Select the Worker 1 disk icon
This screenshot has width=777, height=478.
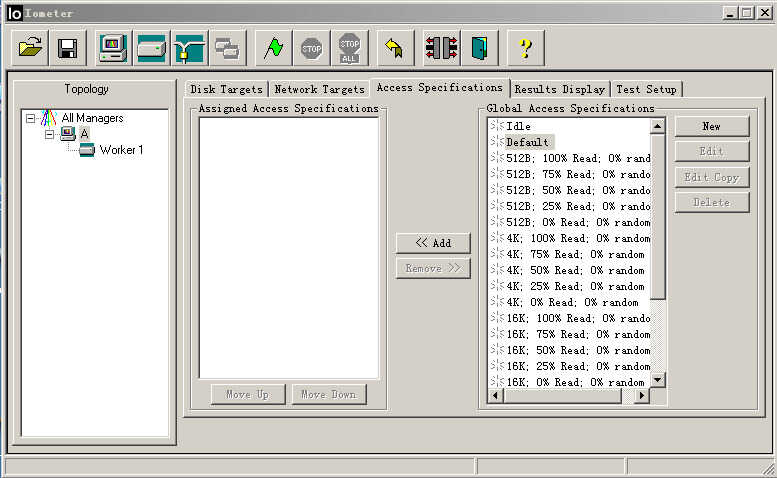[x=87, y=150]
